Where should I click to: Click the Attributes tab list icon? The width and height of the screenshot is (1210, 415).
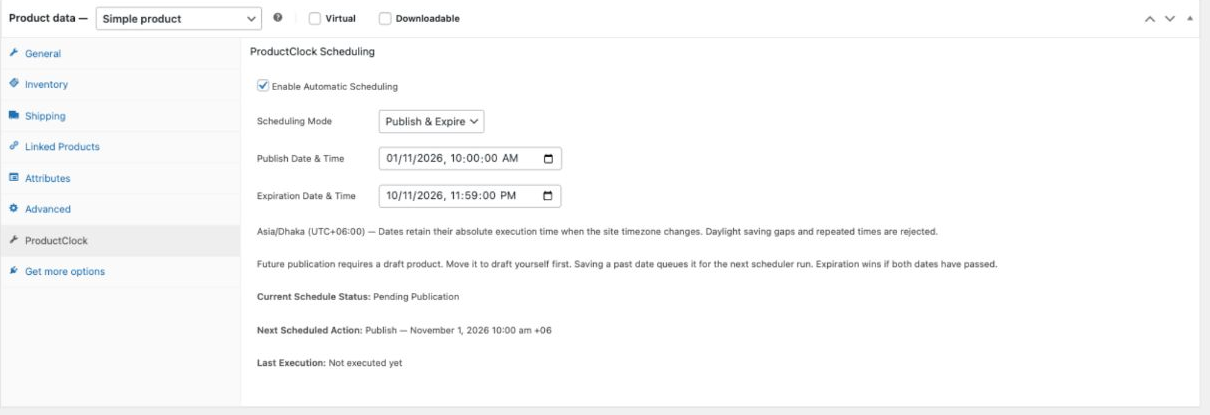pos(13,178)
